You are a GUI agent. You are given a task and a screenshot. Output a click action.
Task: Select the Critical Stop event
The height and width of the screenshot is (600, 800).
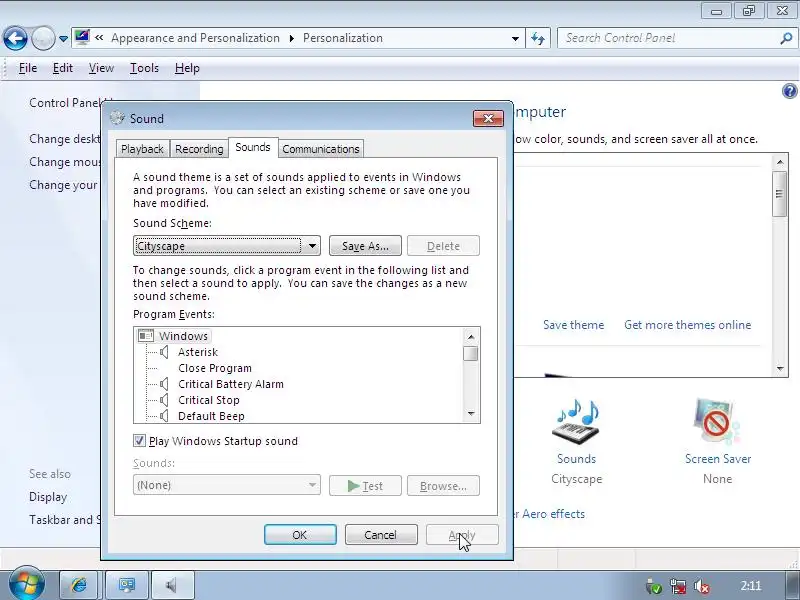click(209, 400)
